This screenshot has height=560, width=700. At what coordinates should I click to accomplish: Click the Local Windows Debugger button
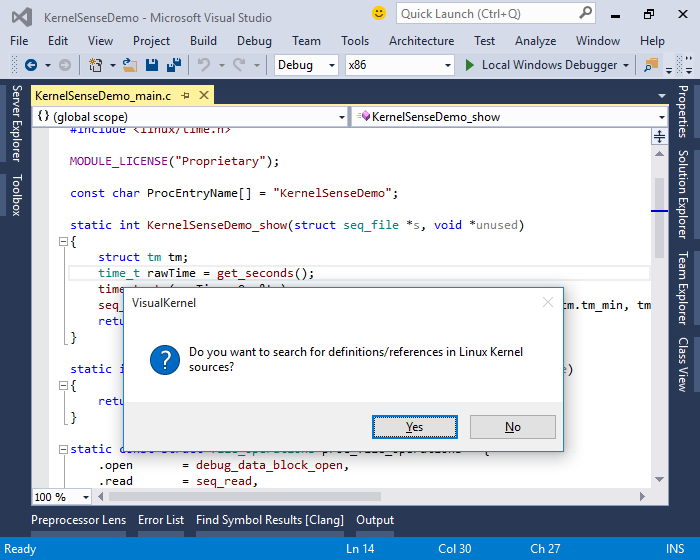point(549,65)
